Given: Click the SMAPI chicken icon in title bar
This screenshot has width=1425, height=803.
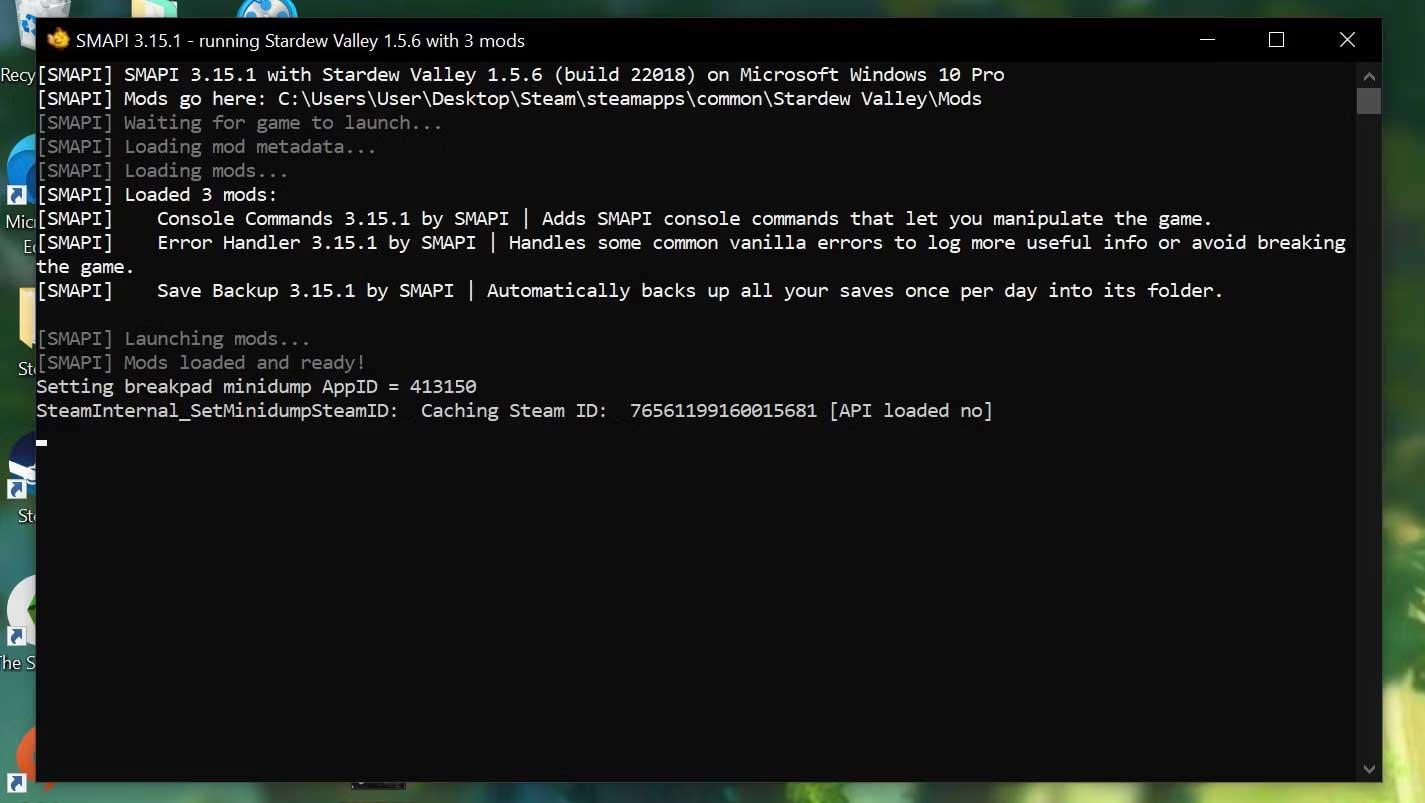Looking at the screenshot, I should coord(58,40).
